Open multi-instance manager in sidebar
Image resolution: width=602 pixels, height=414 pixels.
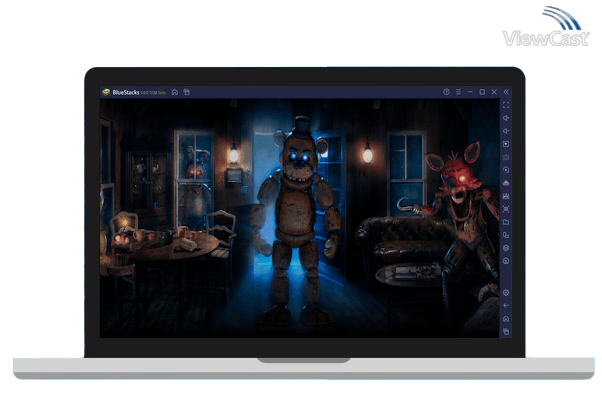506,235
